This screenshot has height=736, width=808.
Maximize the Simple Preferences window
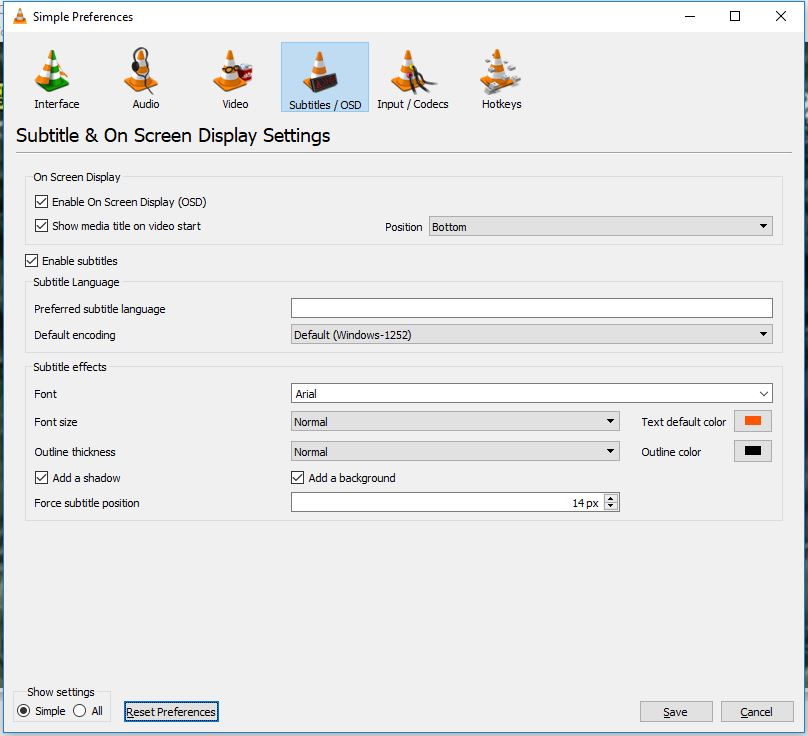click(x=735, y=16)
